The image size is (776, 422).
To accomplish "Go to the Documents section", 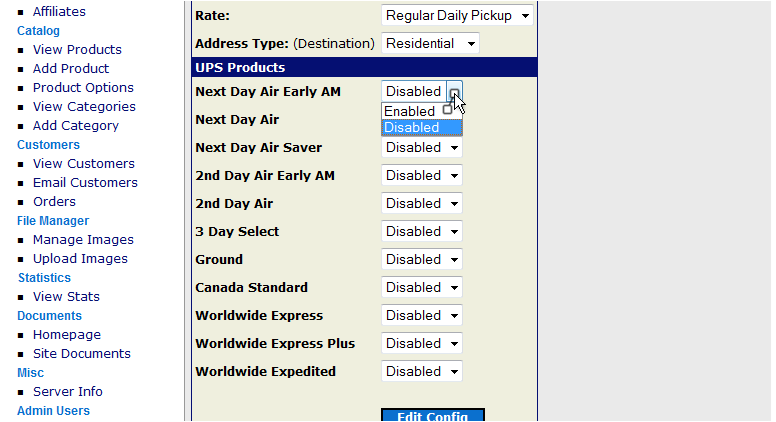I will pos(49,316).
